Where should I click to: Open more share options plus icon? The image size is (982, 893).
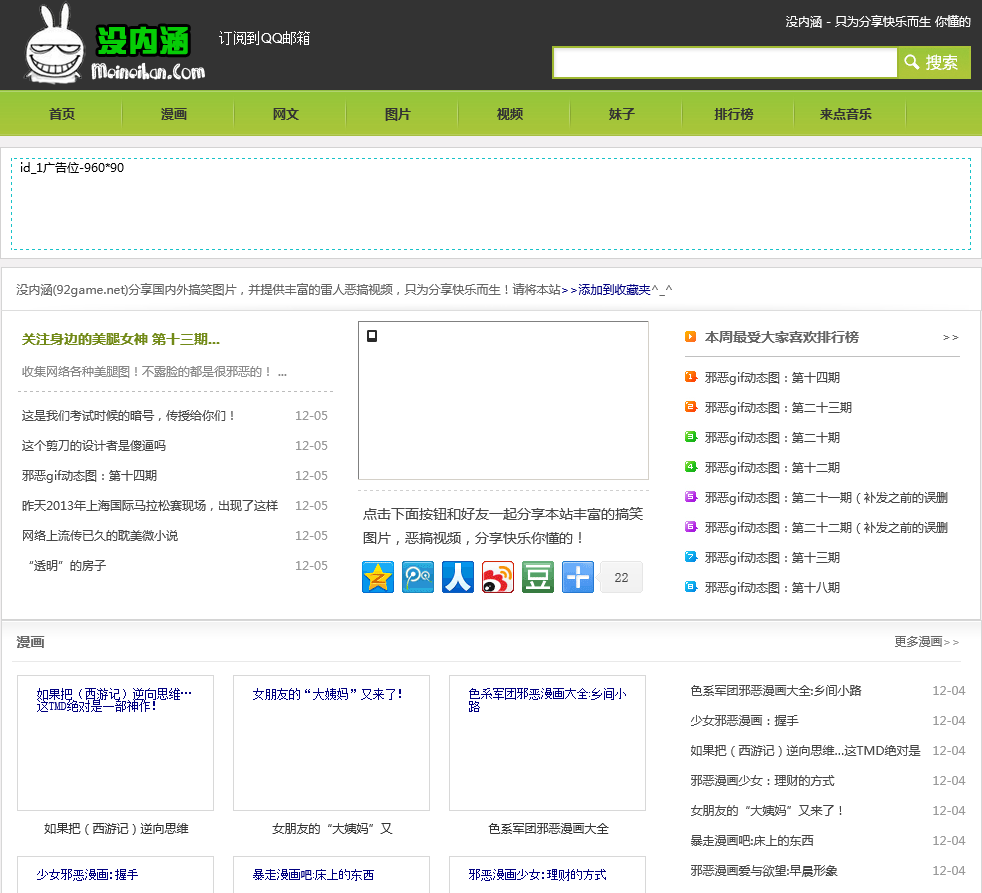tap(578, 577)
